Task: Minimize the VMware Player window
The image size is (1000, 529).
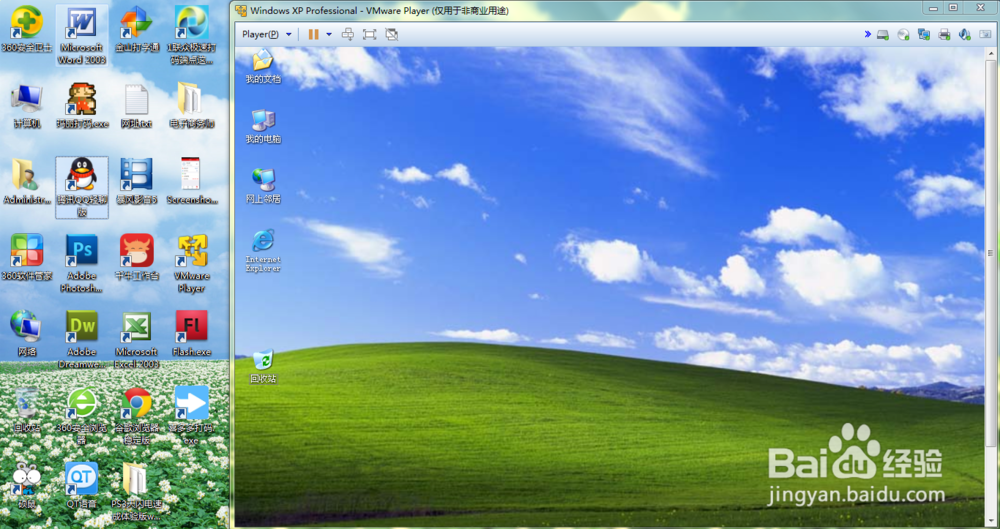Action: tap(934, 8)
